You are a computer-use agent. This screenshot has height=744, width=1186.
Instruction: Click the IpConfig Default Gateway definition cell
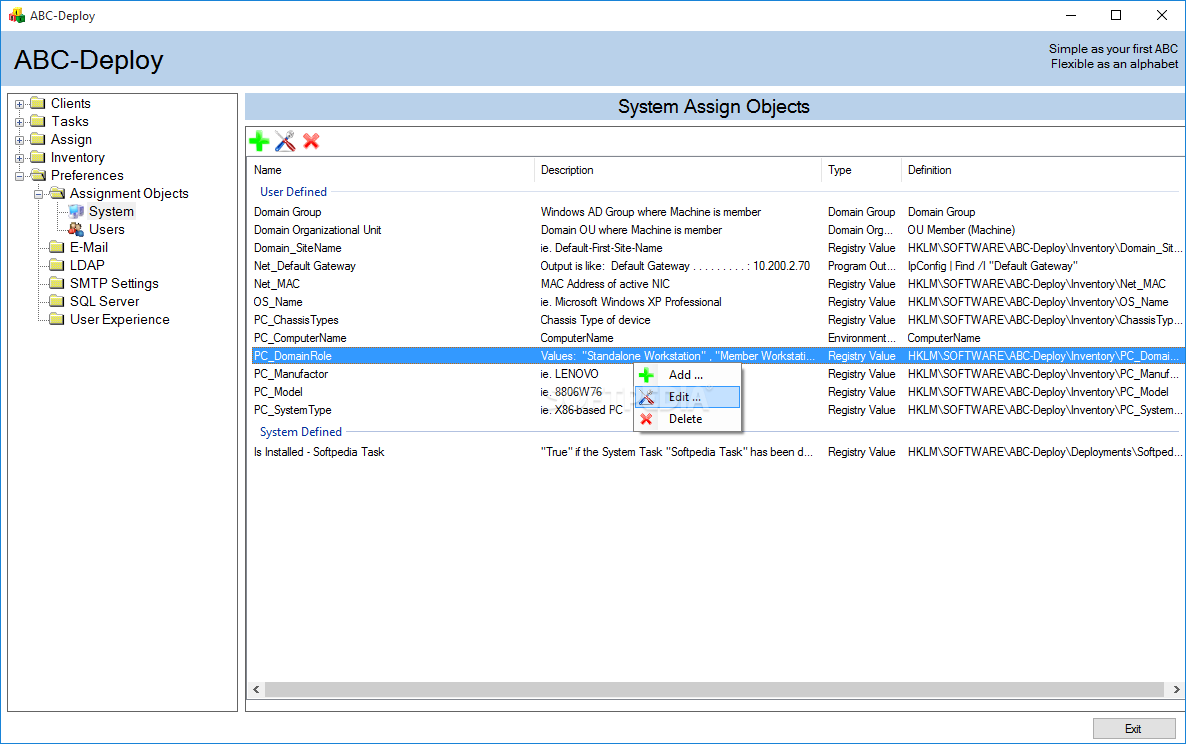pos(992,266)
